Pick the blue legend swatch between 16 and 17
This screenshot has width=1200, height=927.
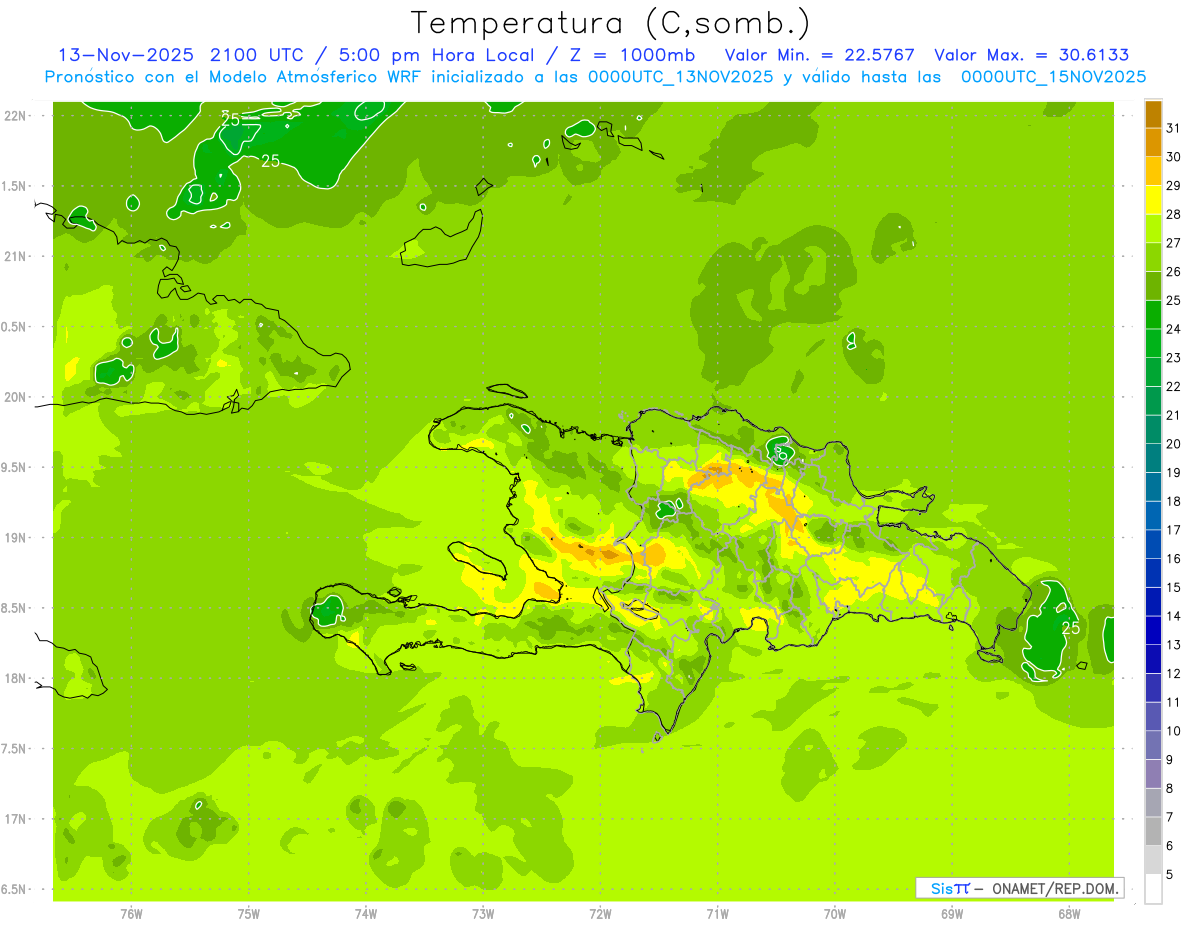(x=1154, y=544)
